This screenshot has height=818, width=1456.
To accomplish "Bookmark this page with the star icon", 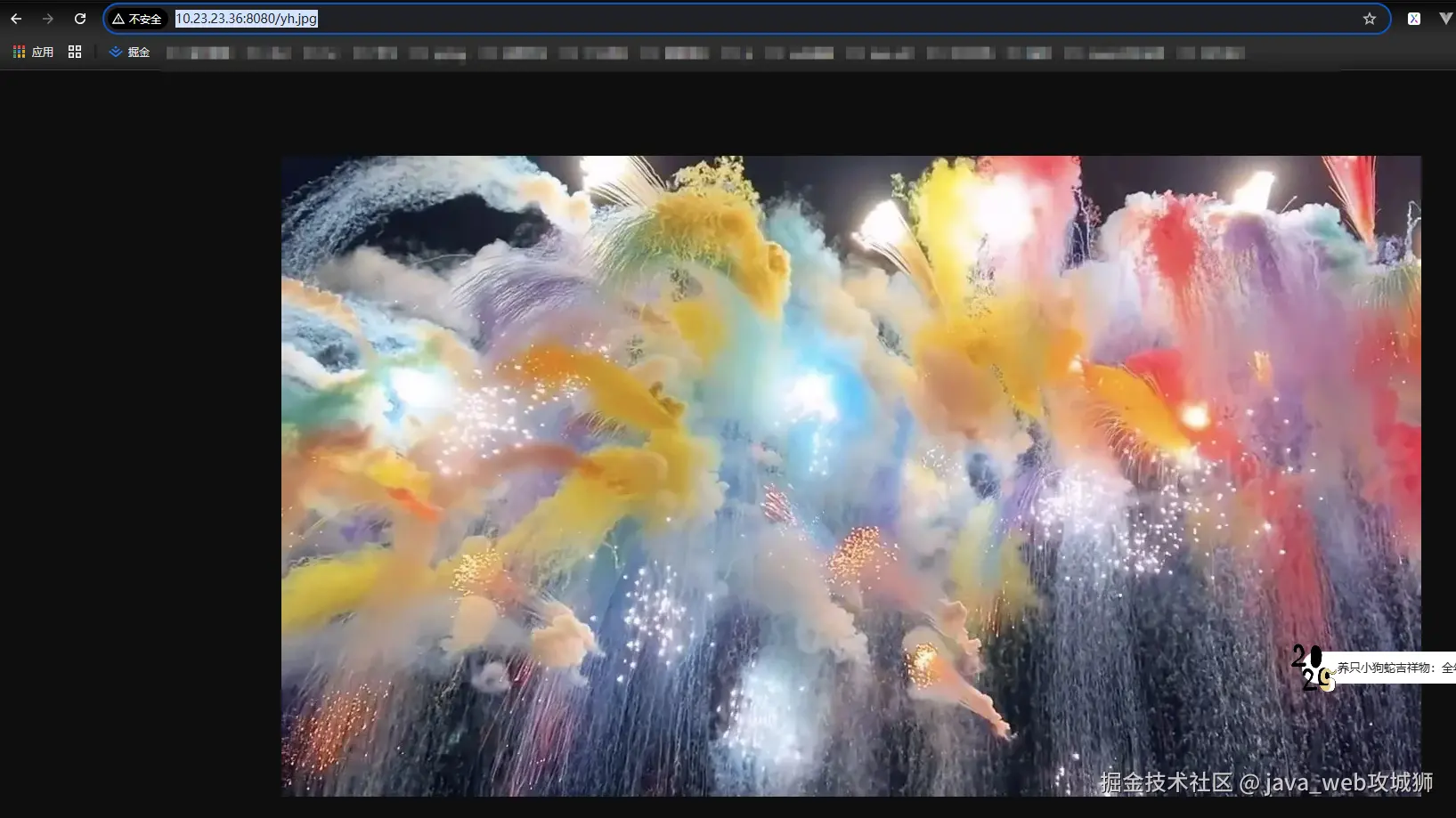I will click(x=1370, y=19).
